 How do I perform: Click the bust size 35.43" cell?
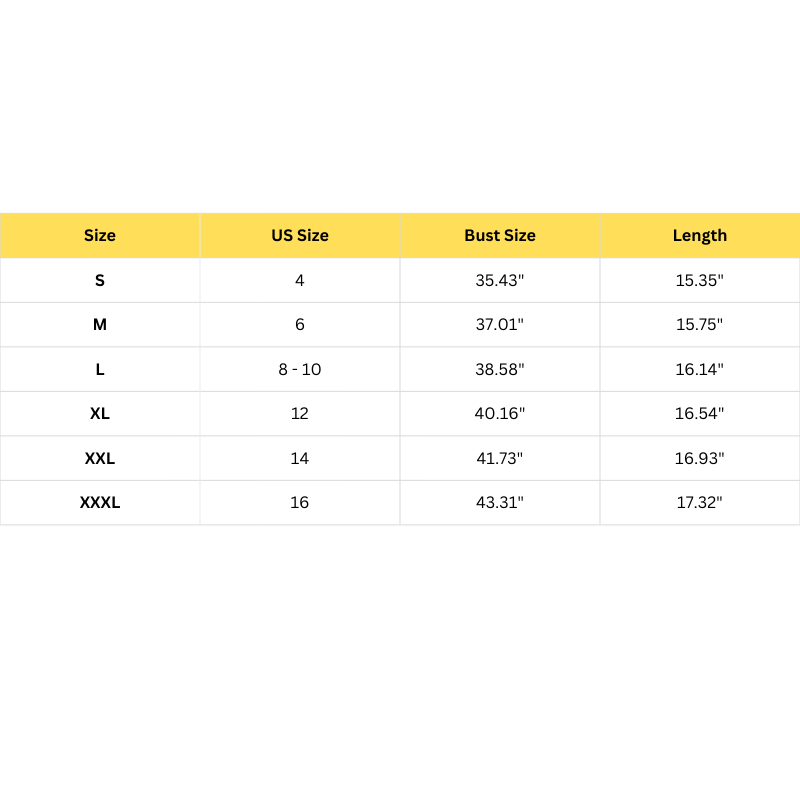click(x=500, y=281)
